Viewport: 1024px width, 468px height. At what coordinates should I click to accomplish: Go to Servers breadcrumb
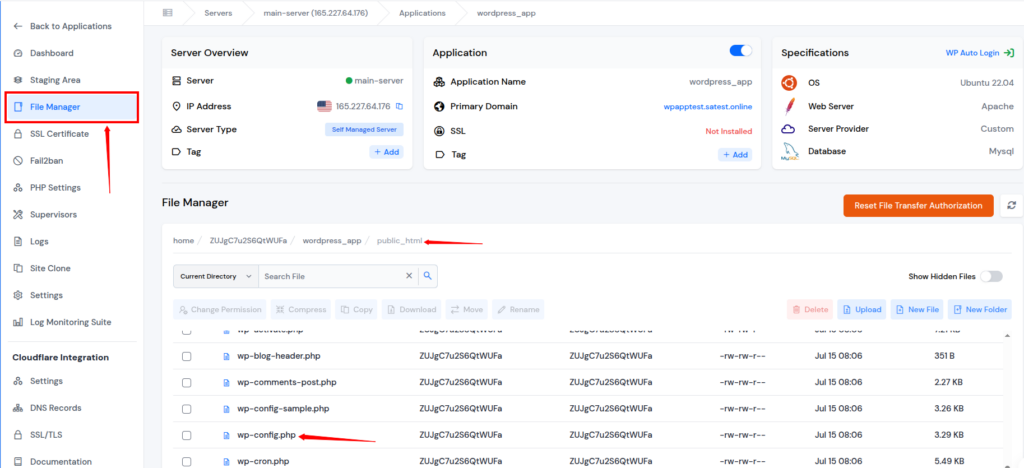click(218, 12)
